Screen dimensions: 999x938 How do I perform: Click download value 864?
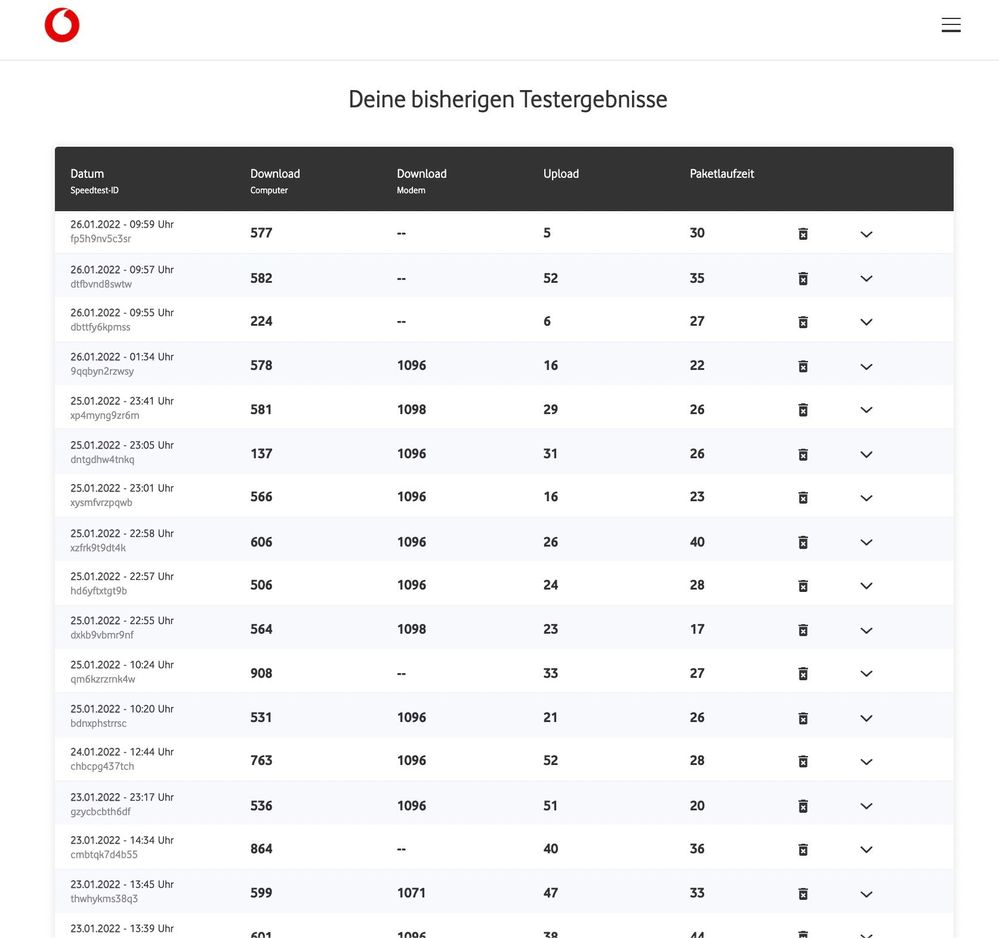tap(261, 849)
